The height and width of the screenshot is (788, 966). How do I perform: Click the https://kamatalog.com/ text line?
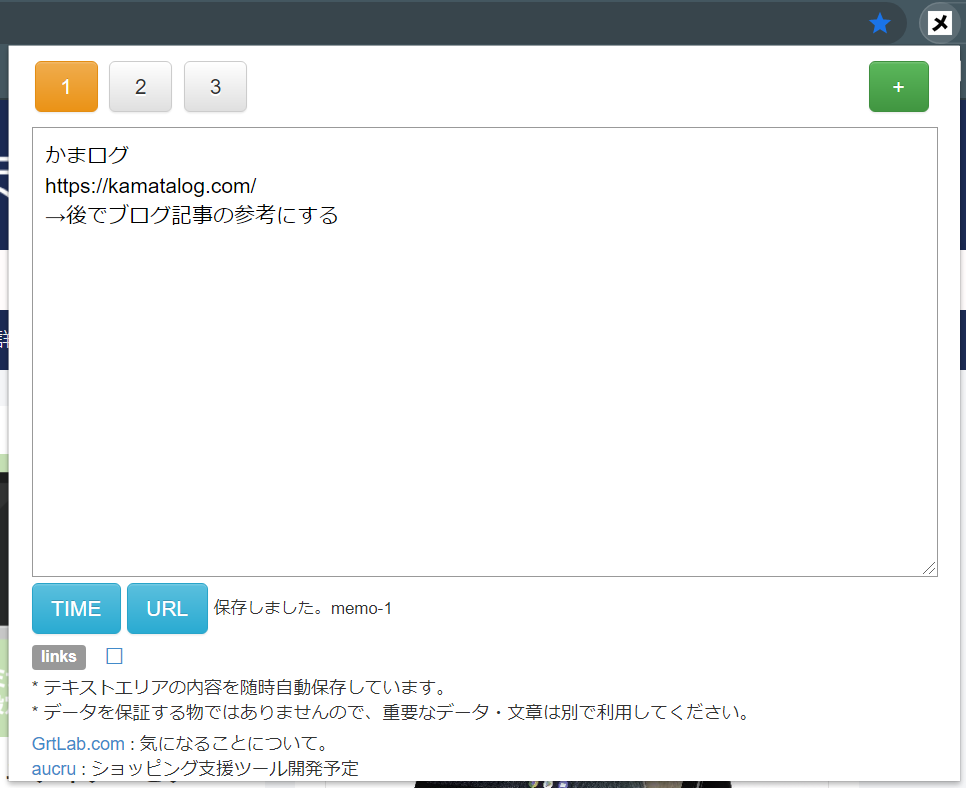(150, 185)
